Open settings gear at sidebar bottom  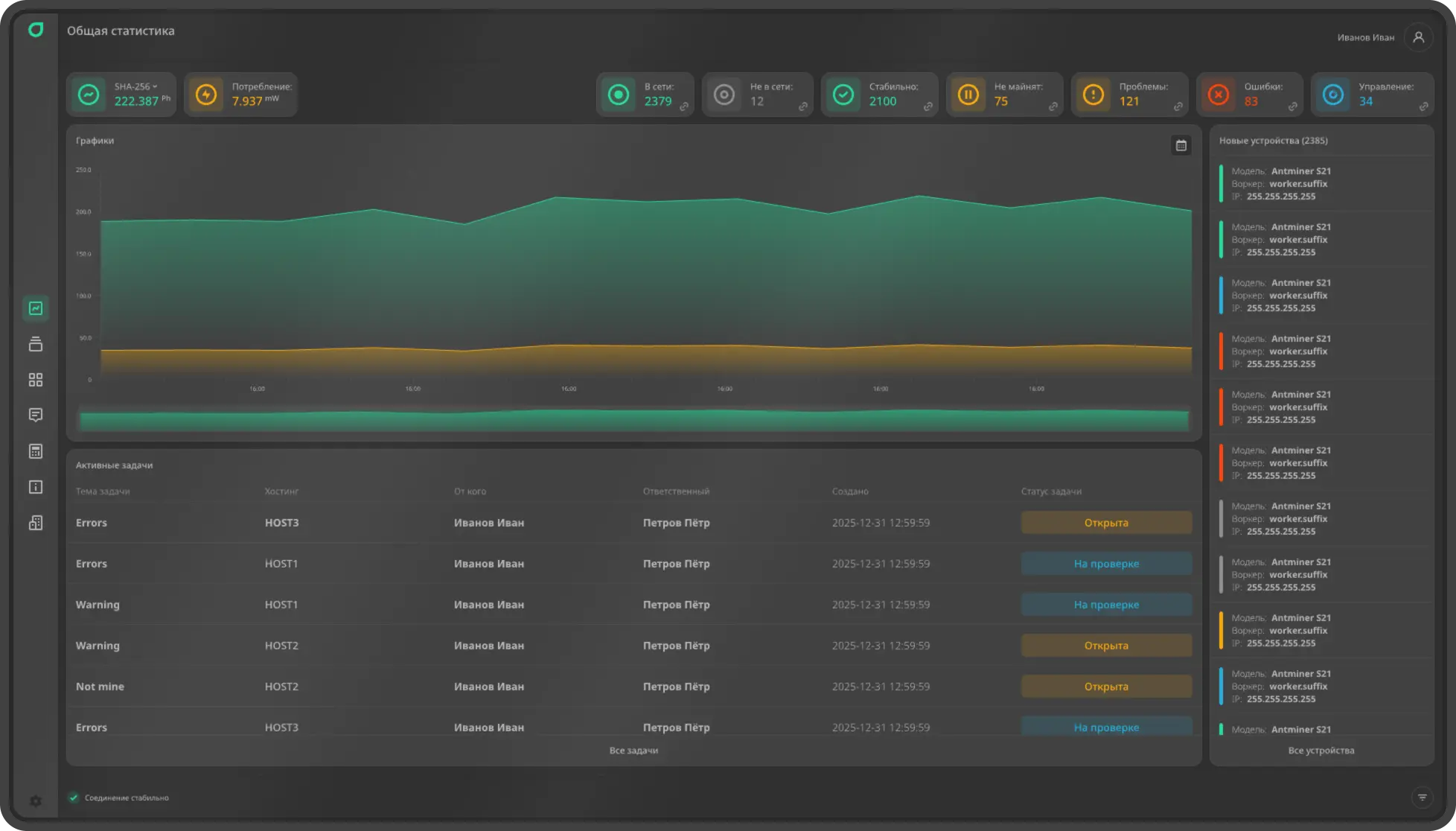tap(36, 801)
